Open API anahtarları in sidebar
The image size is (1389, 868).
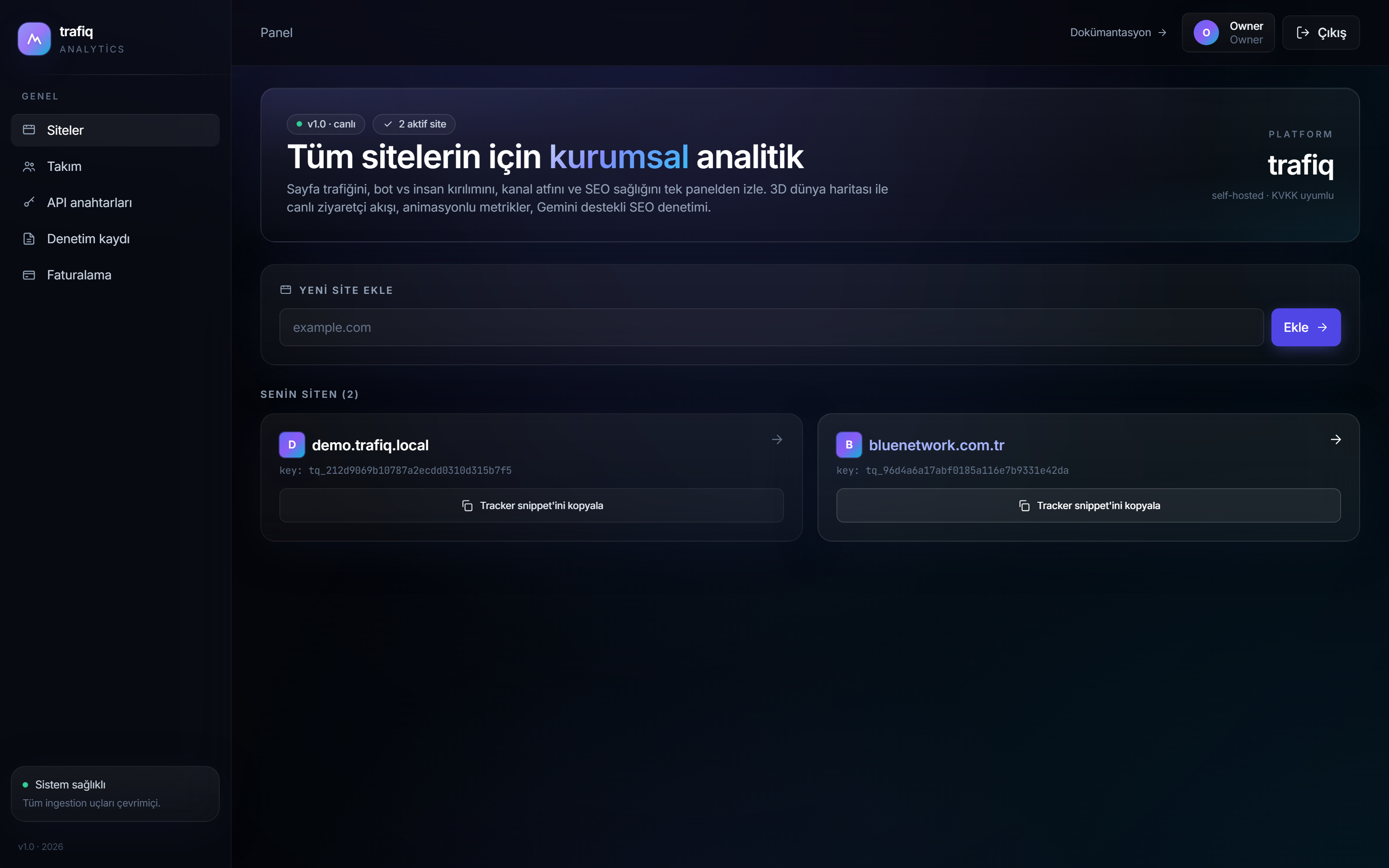(115, 203)
